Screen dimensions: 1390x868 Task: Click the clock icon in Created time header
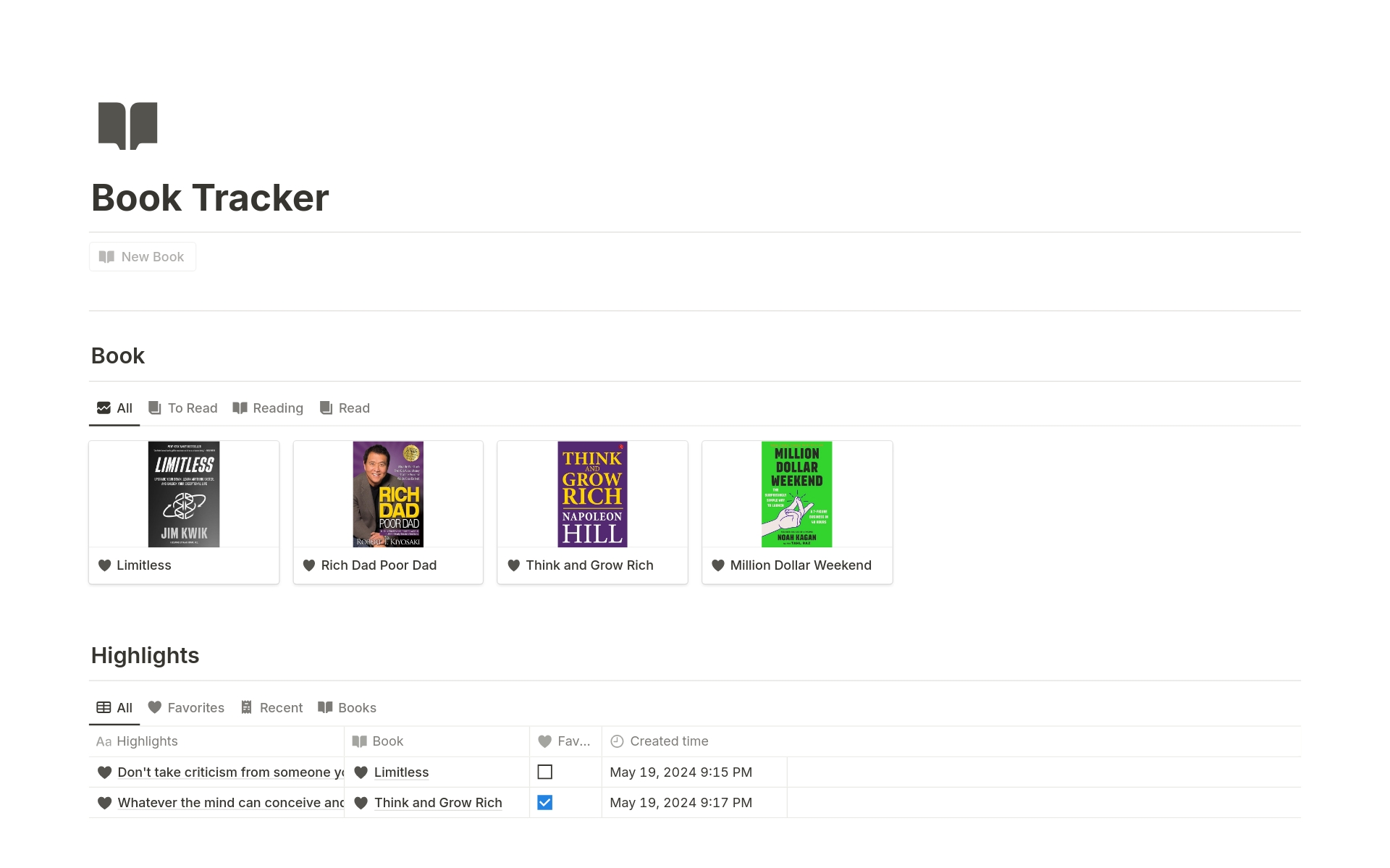point(617,741)
